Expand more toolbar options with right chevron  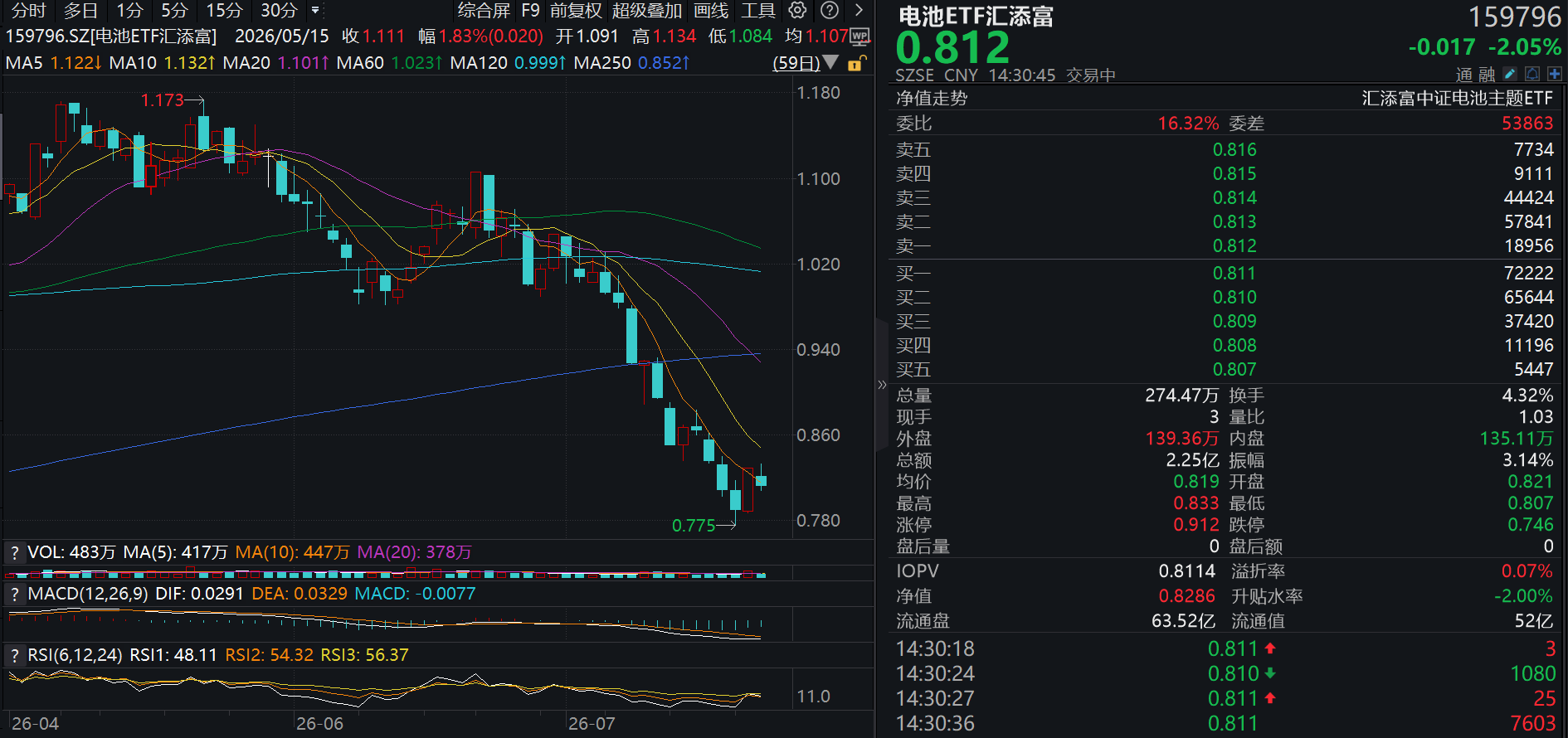pos(859,11)
